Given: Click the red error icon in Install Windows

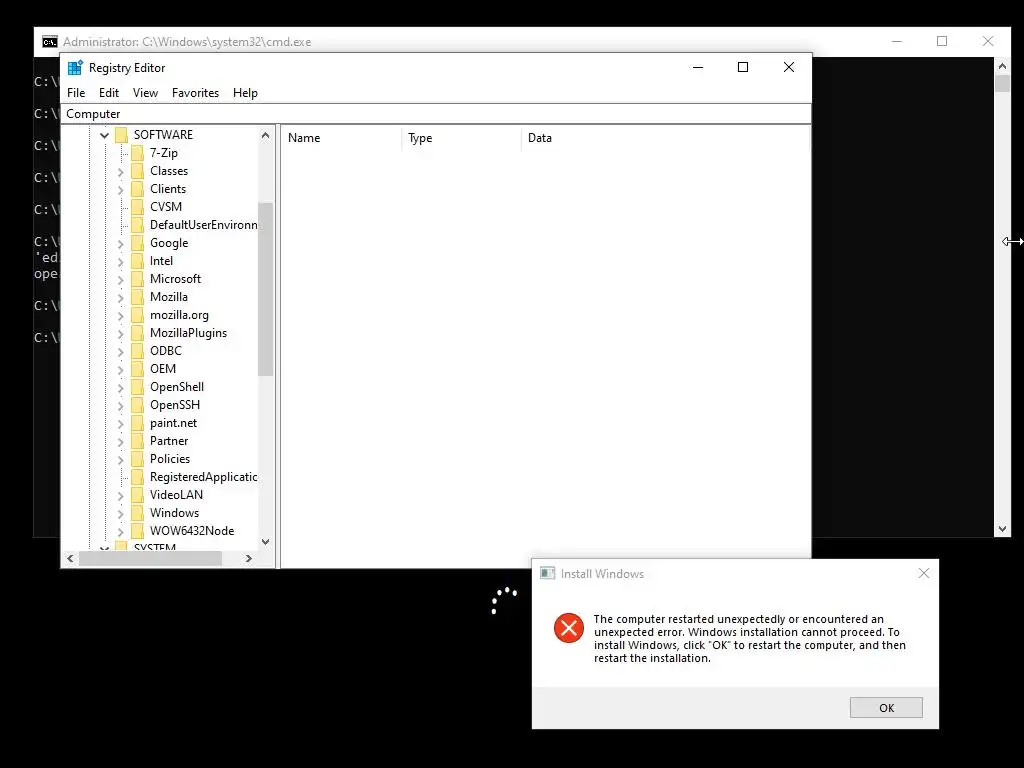Looking at the screenshot, I should point(569,628).
